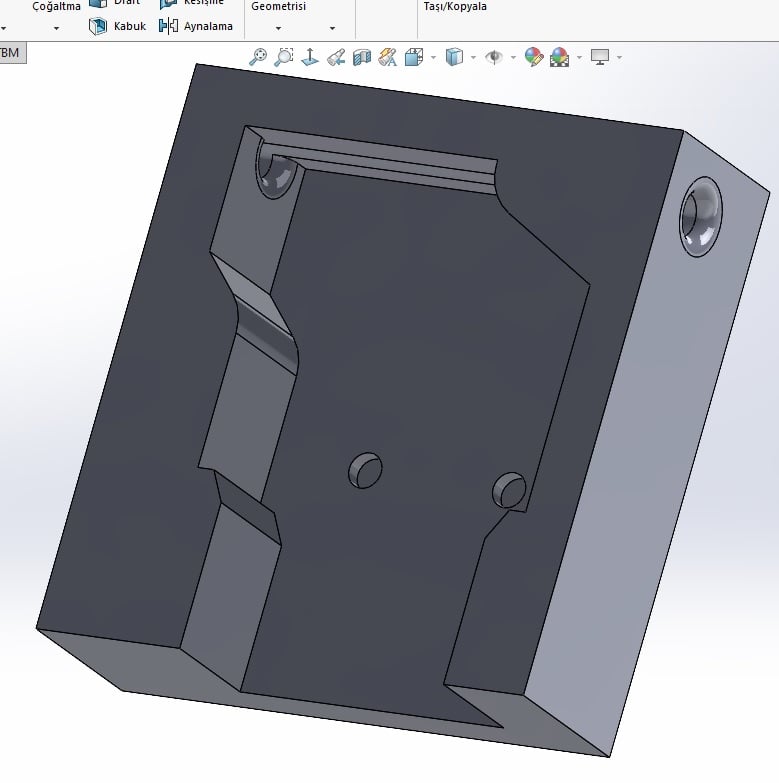
Task: Click the Zoom to Fit icon
Action: [x=258, y=56]
